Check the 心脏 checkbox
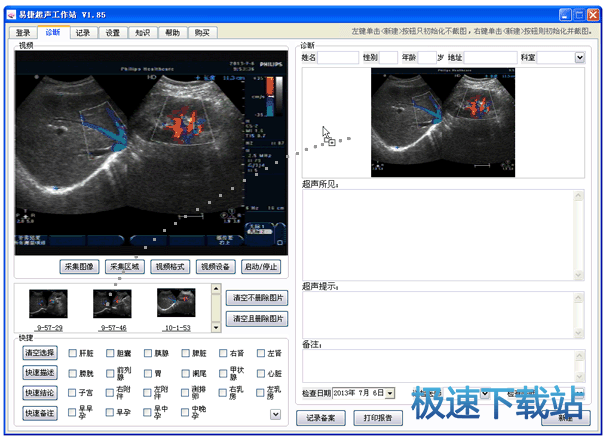The height and width of the screenshot is (440, 605). (261, 373)
